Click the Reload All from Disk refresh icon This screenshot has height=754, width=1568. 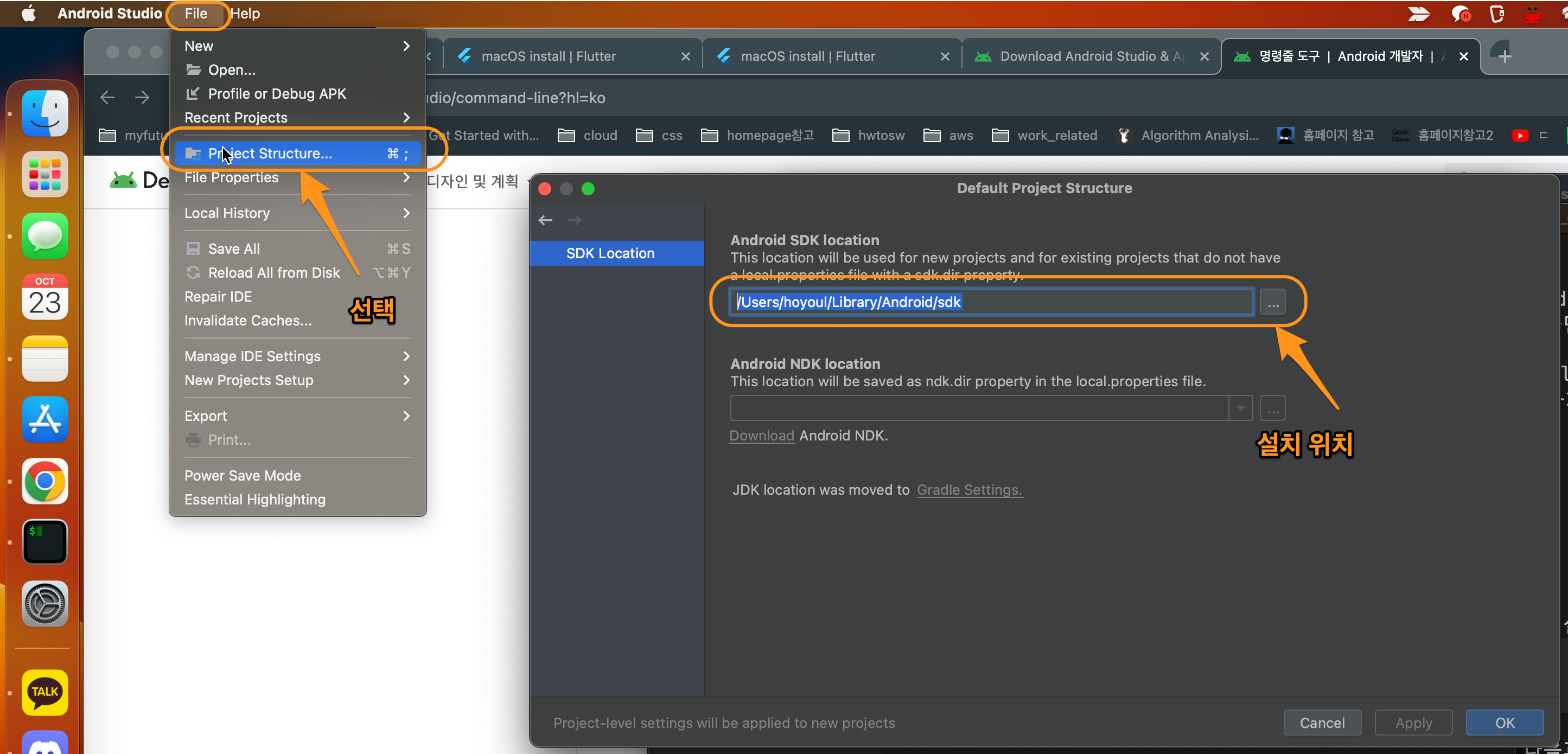pyautogui.click(x=193, y=273)
